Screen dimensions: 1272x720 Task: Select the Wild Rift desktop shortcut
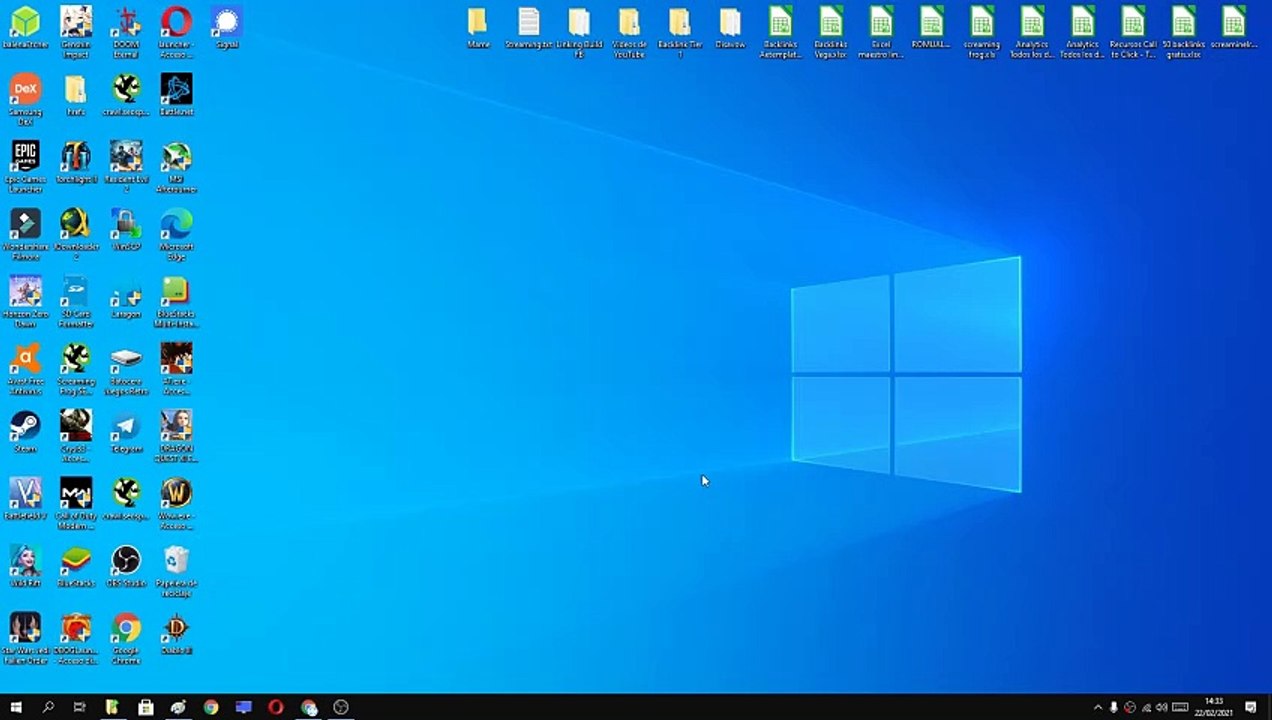click(25, 566)
